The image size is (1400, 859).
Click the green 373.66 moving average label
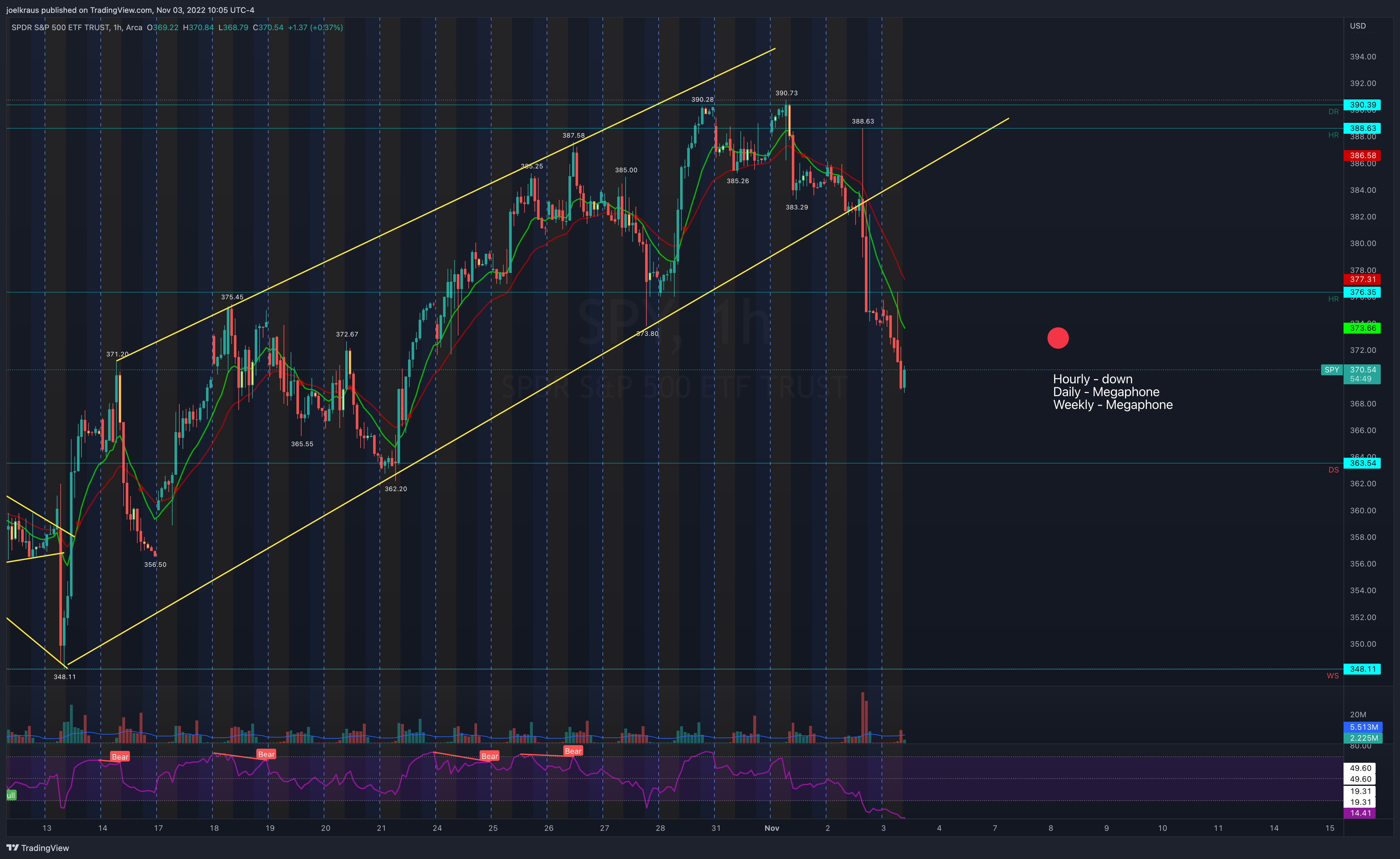(1362, 328)
